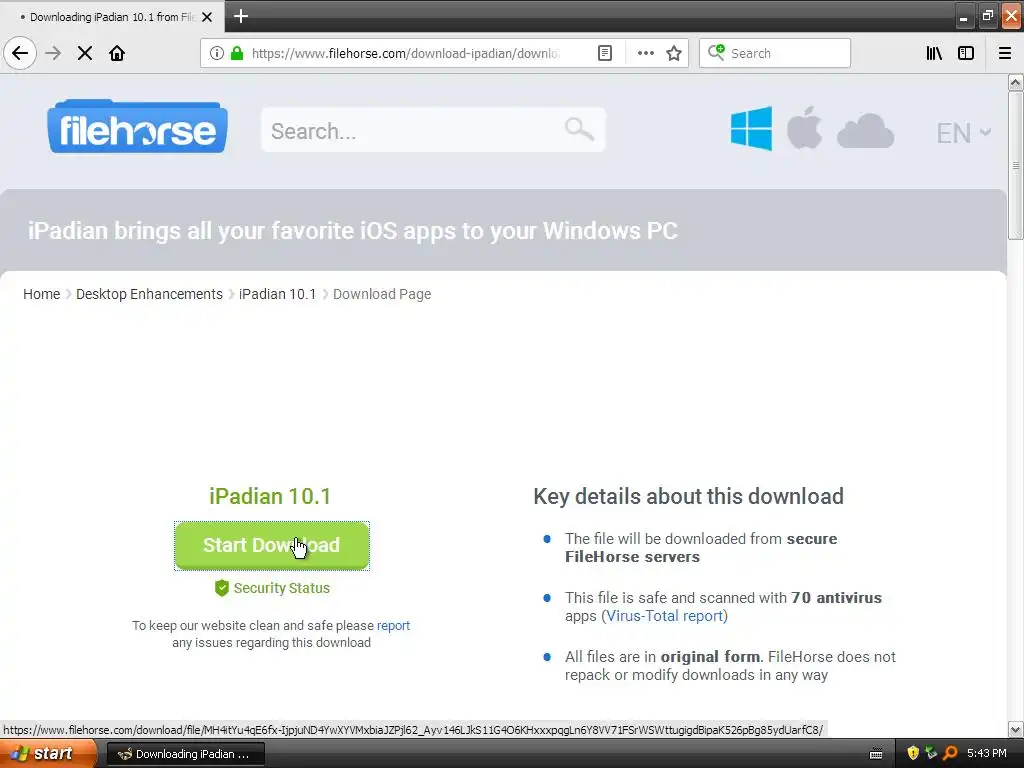Click the network tray icon

pos(931,754)
